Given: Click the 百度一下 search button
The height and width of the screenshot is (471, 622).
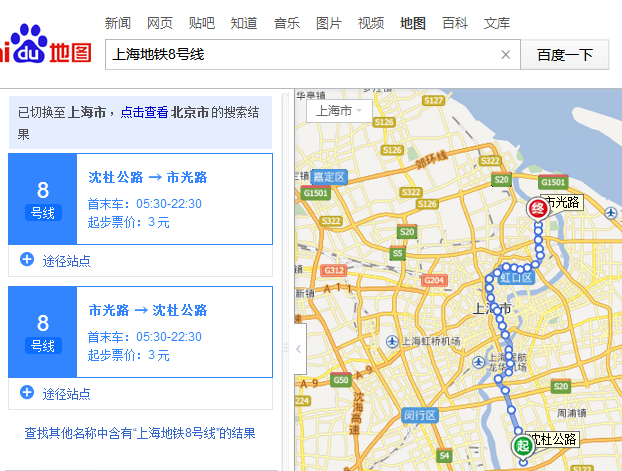Looking at the screenshot, I should pos(564,54).
